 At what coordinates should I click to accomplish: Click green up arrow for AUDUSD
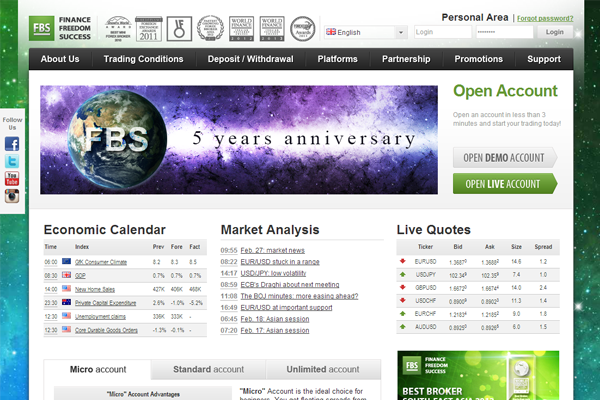click(403, 327)
